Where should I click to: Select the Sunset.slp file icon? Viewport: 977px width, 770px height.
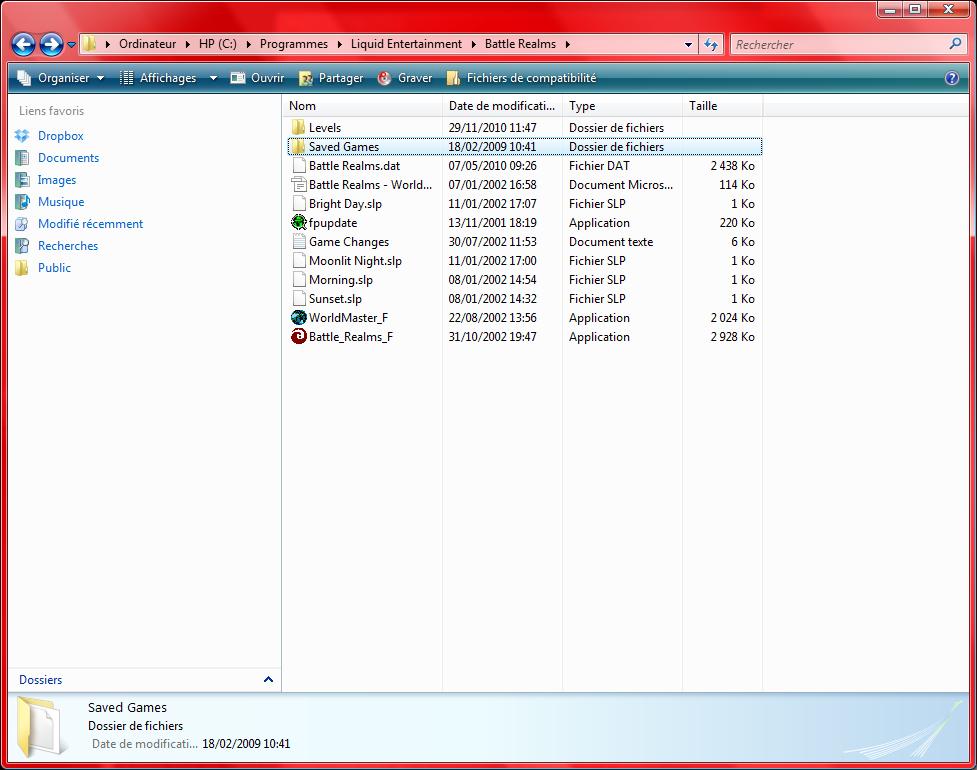tap(298, 298)
